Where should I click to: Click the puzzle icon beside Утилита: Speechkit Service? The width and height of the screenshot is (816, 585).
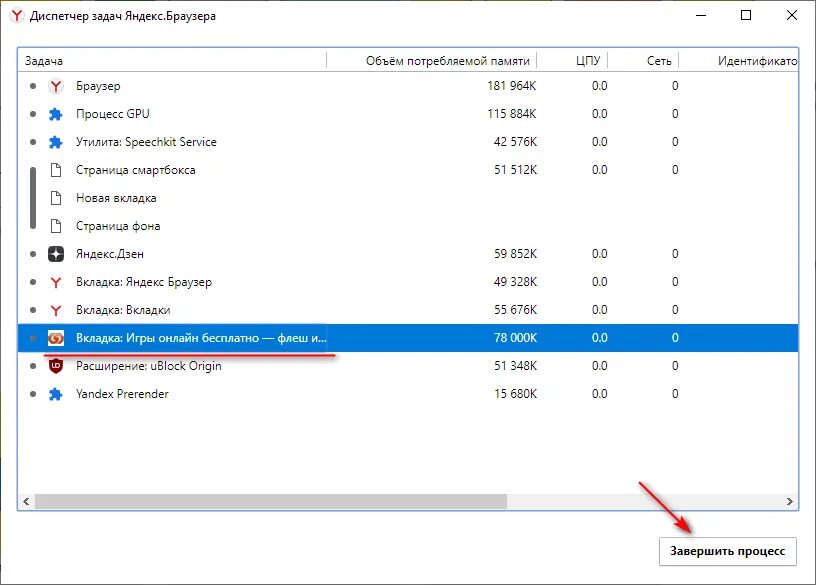pos(56,142)
